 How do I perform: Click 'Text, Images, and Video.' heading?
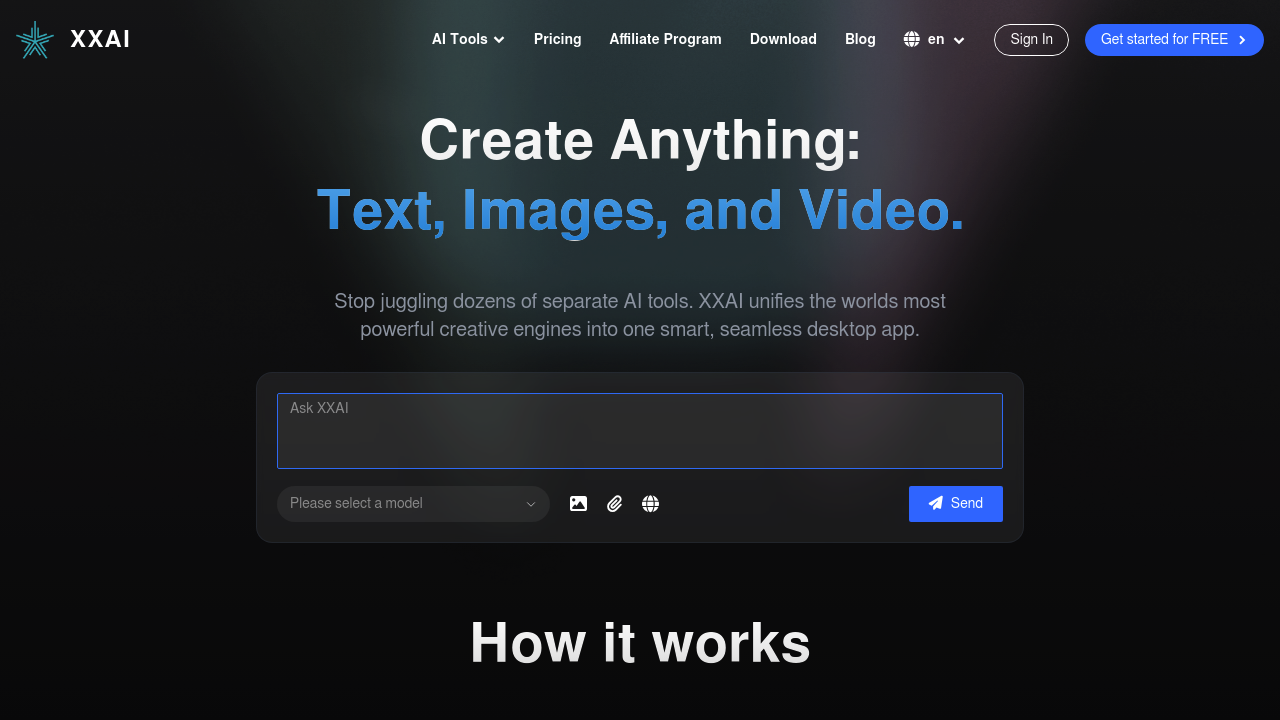tap(640, 211)
